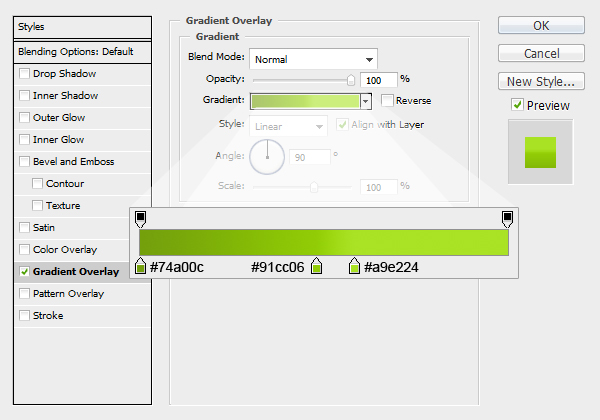This screenshot has height=420, width=600.
Task: Click the green gradient bar in the editor
Action: 324,243
